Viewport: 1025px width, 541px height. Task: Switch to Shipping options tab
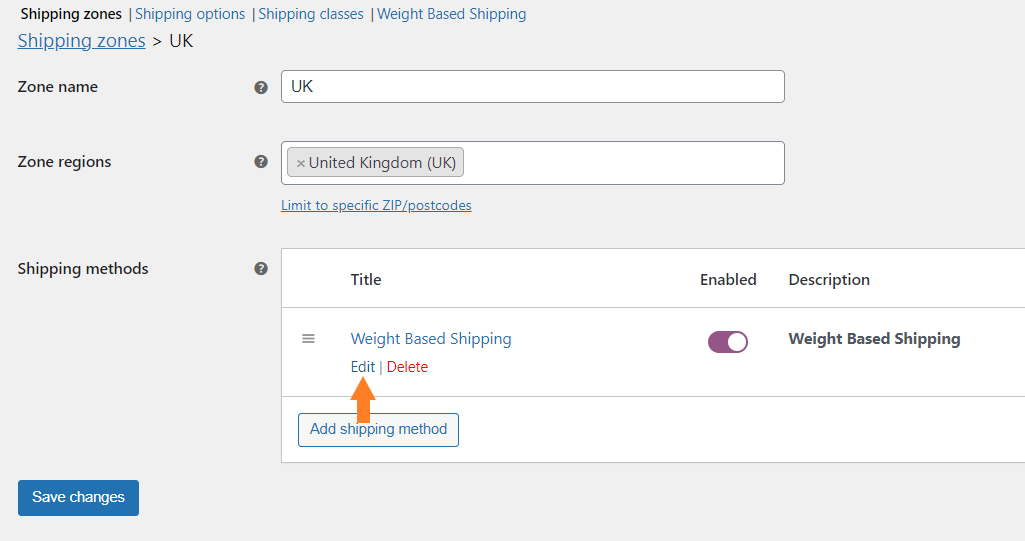pyautogui.click(x=190, y=14)
